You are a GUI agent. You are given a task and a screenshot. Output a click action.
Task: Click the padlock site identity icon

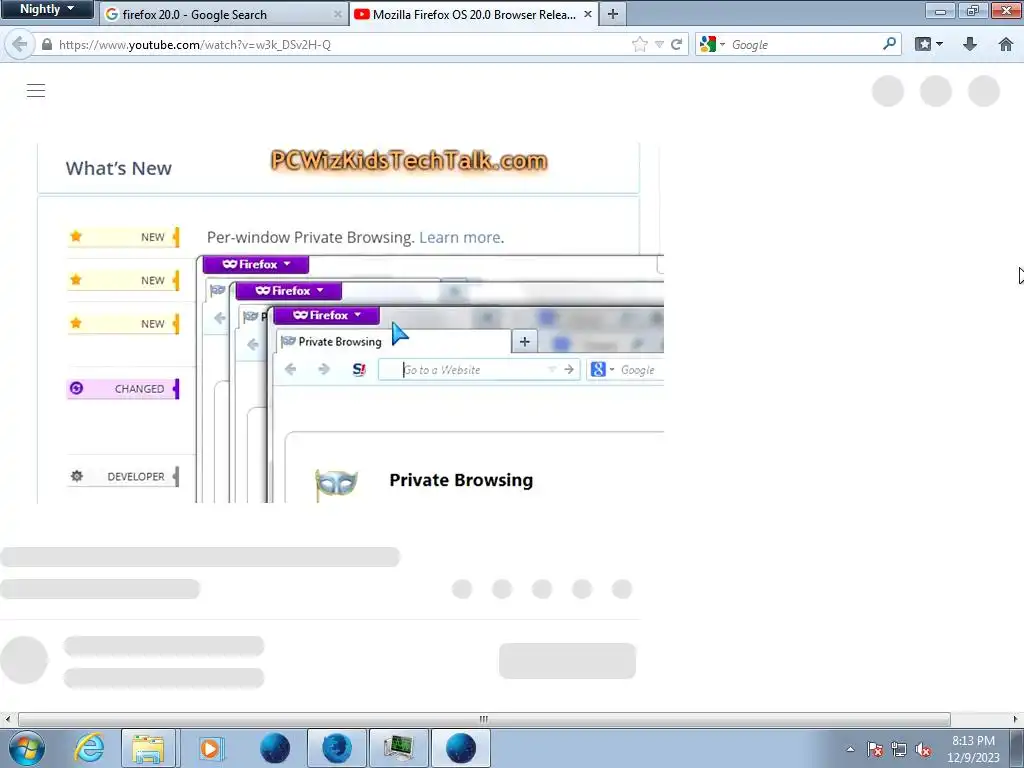(x=46, y=44)
